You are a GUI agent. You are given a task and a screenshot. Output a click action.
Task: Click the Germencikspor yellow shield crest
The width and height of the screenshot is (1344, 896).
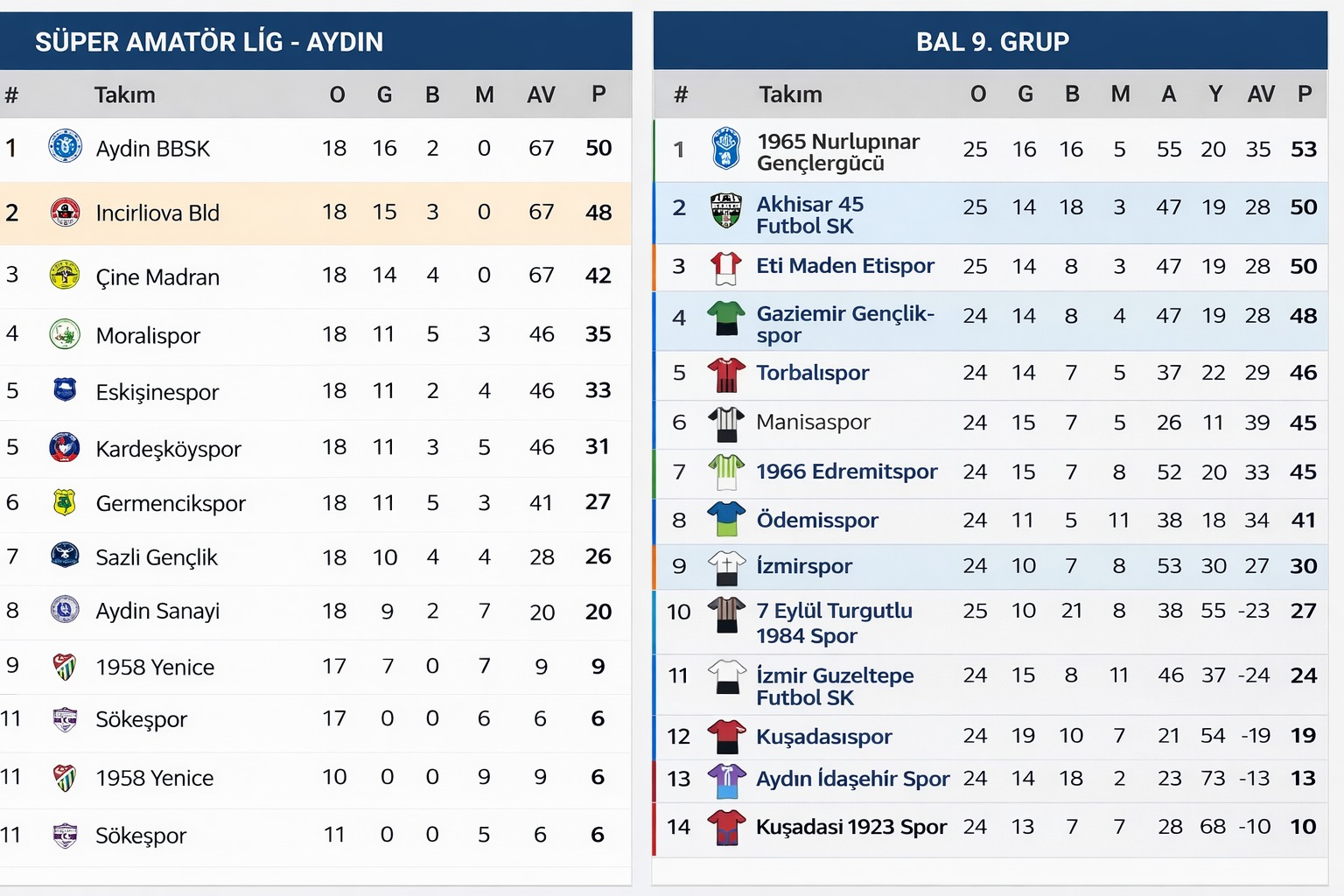65,502
